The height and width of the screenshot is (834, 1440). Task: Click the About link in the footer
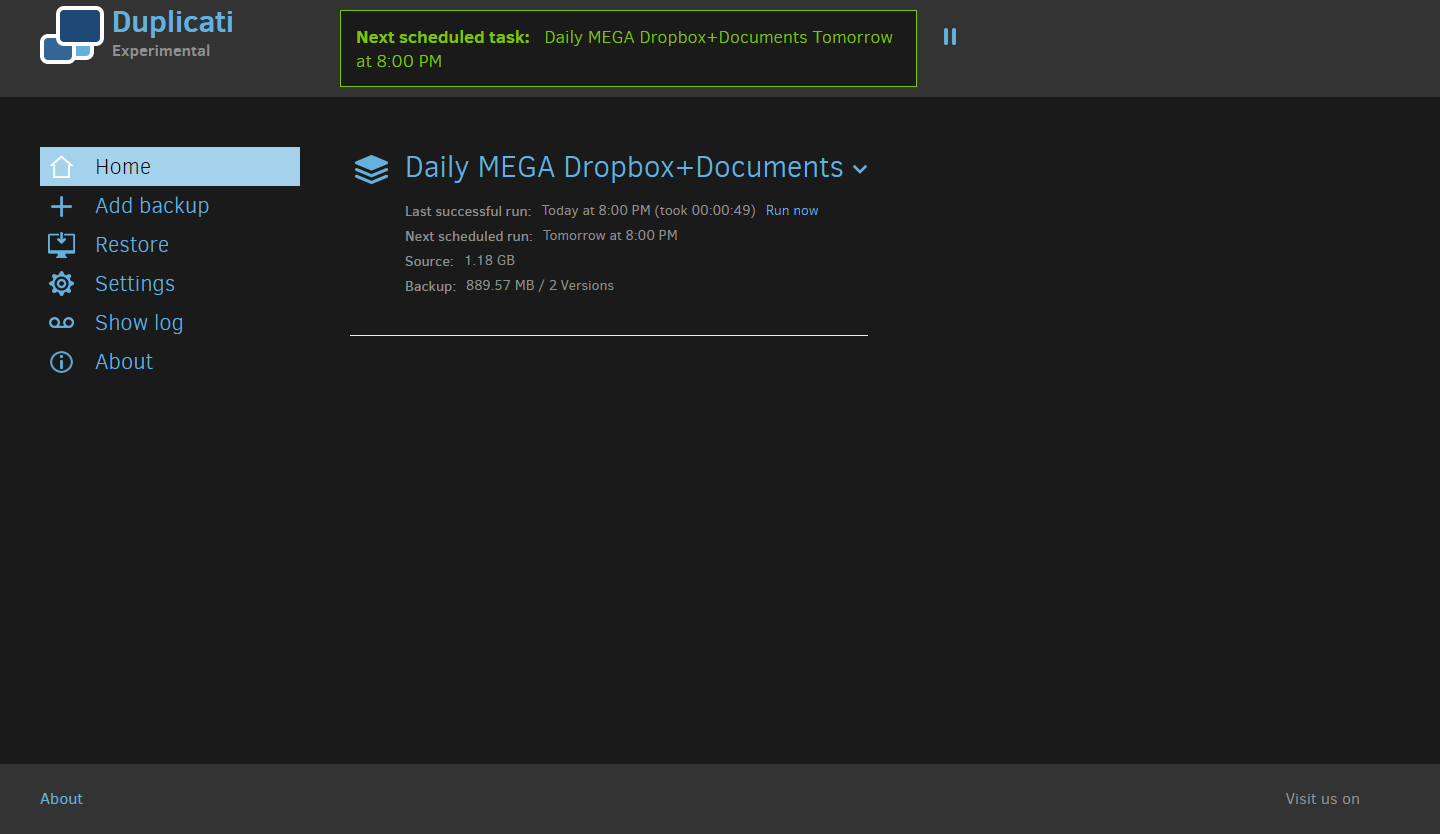[x=61, y=799]
